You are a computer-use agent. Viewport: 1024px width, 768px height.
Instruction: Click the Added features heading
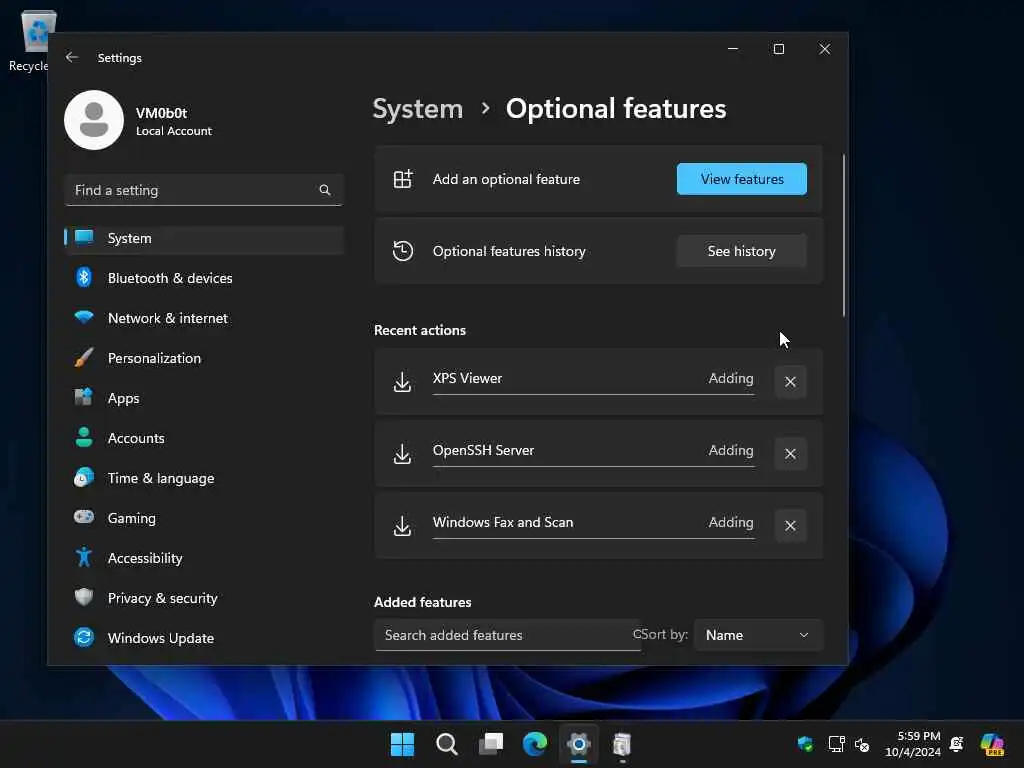point(423,602)
